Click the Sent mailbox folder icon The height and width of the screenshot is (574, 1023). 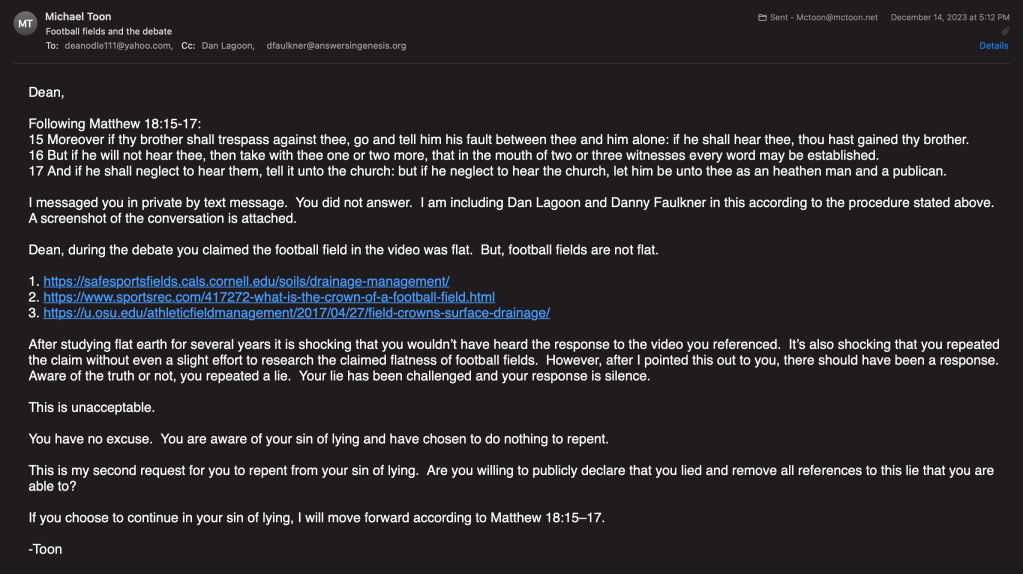click(763, 18)
